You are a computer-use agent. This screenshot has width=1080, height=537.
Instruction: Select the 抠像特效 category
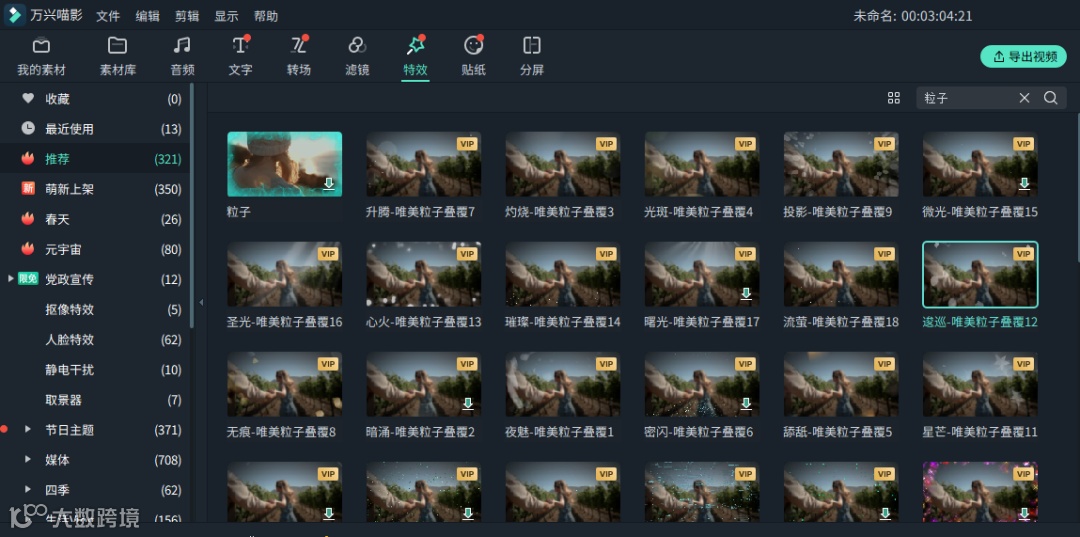[95, 310]
